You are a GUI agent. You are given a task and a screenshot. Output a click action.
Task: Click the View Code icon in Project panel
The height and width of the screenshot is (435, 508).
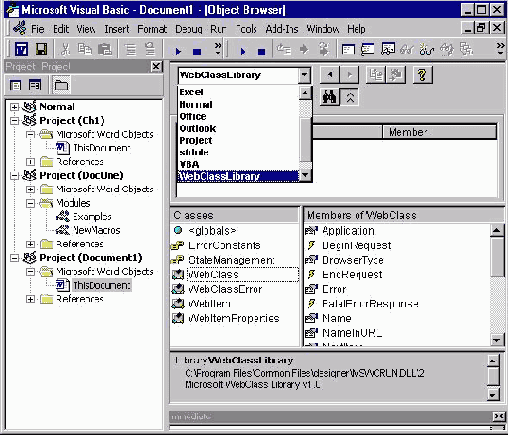coord(15,85)
